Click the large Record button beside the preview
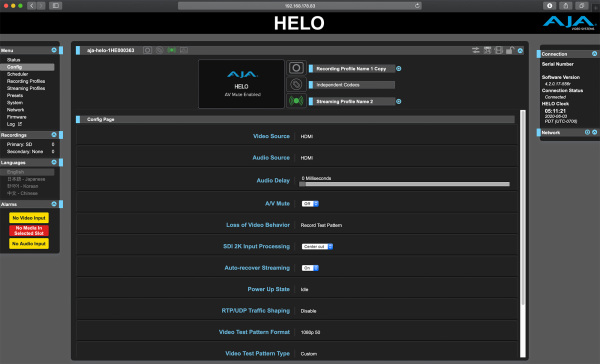Screen dimensions: 600x364 tap(296, 68)
